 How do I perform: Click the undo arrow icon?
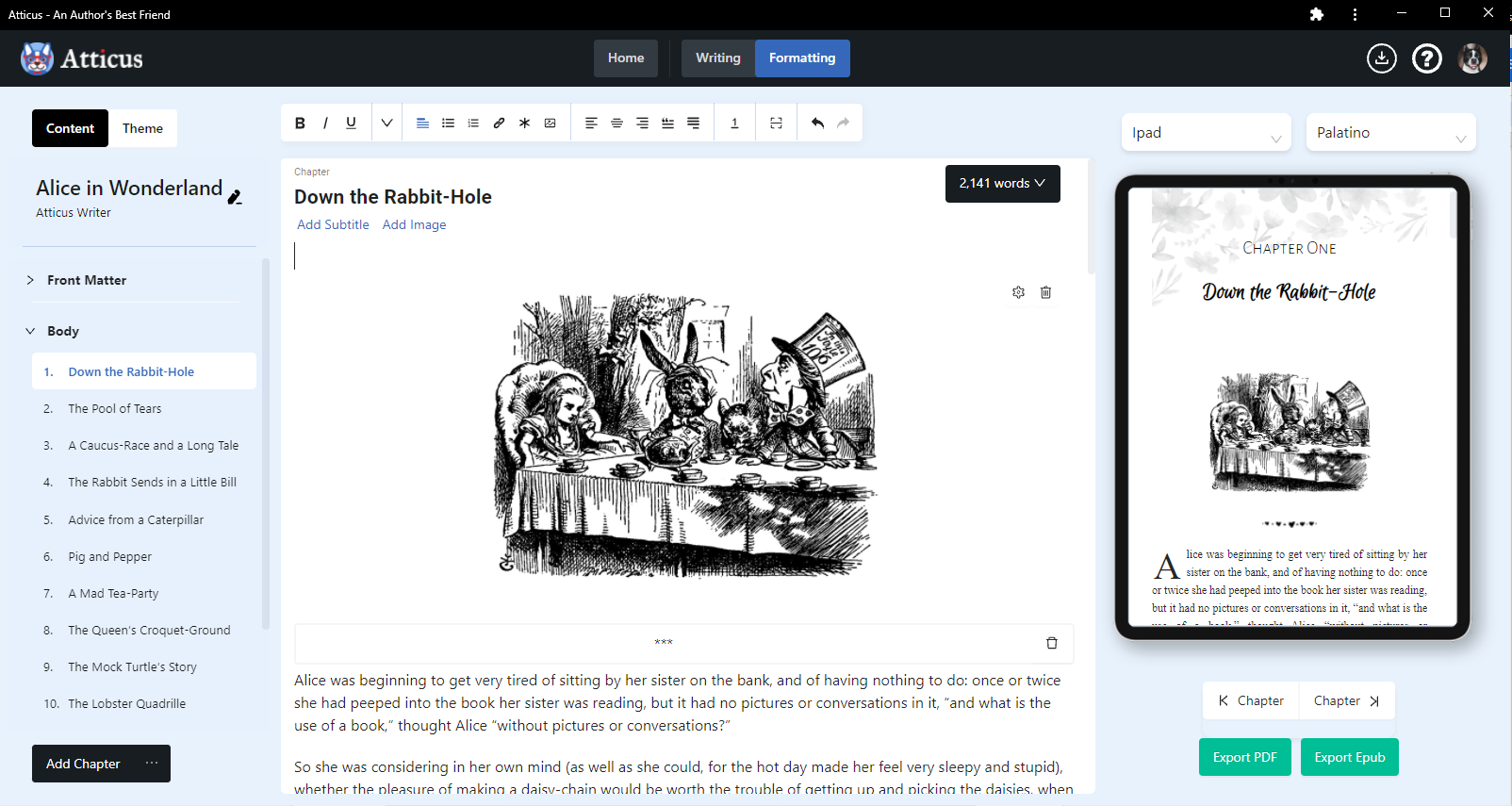(x=817, y=123)
